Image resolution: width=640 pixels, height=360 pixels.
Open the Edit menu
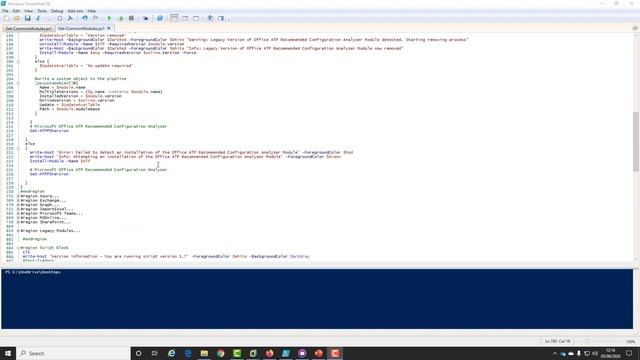[x=16, y=11]
